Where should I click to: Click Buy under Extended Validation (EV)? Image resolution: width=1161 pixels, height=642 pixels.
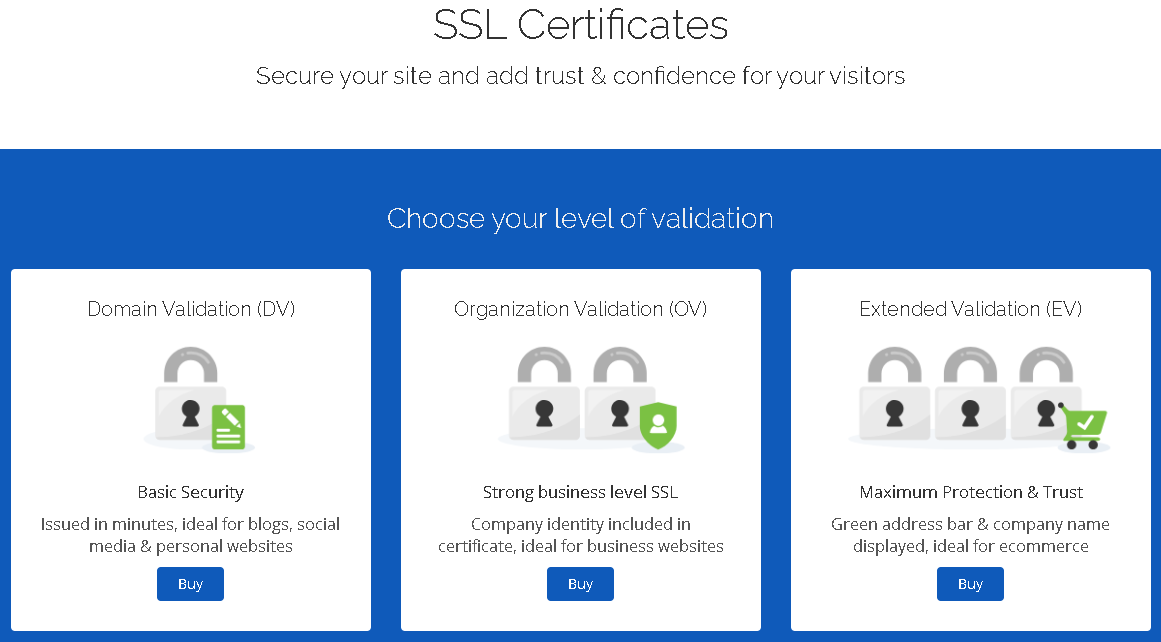970,584
